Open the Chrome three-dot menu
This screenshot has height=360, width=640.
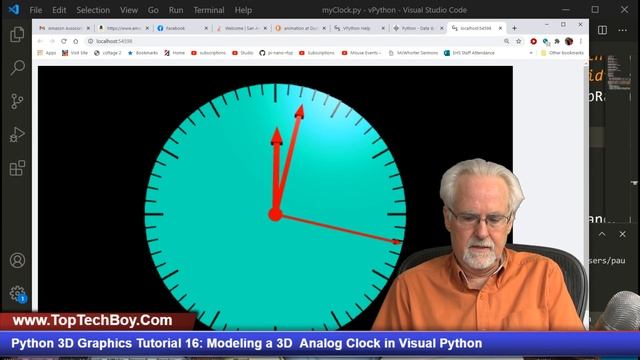pos(580,41)
